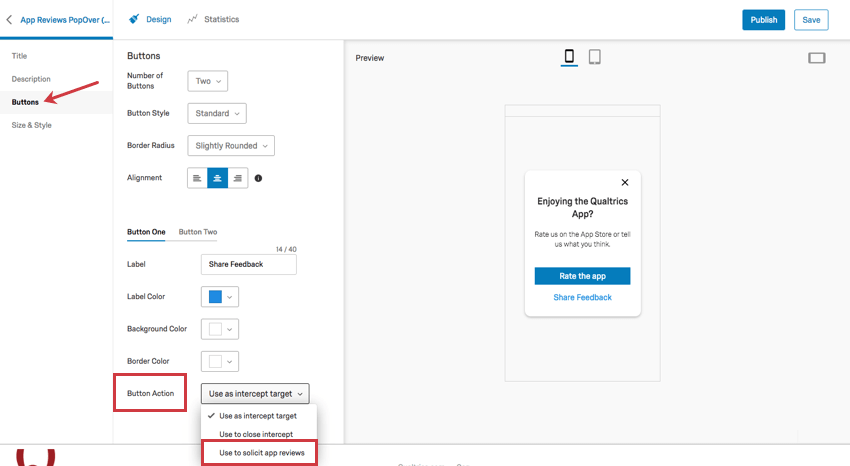This screenshot has height=466, width=850.
Task: Choose Use as intercept target option
Action: 259,416
